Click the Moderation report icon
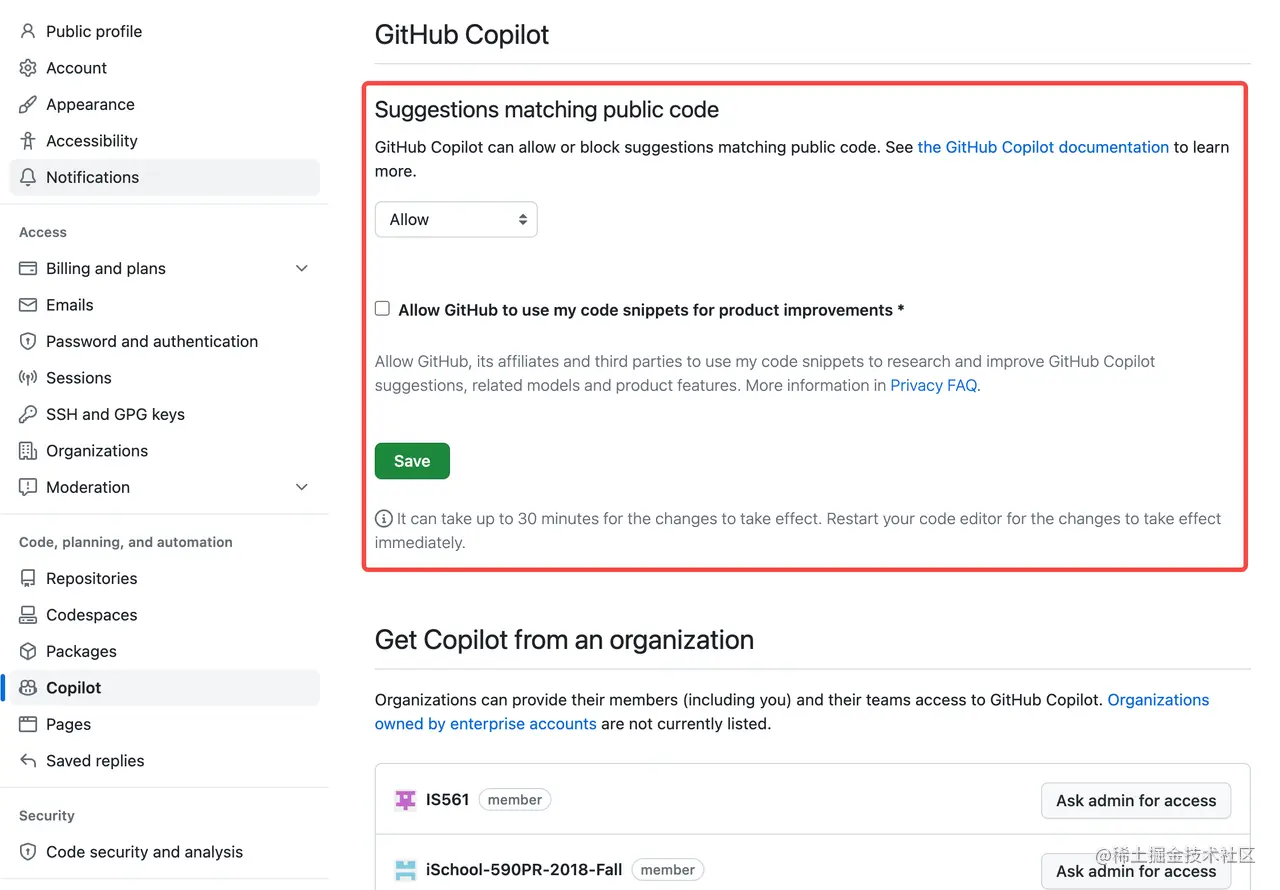This screenshot has width=1280, height=890. [x=28, y=487]
